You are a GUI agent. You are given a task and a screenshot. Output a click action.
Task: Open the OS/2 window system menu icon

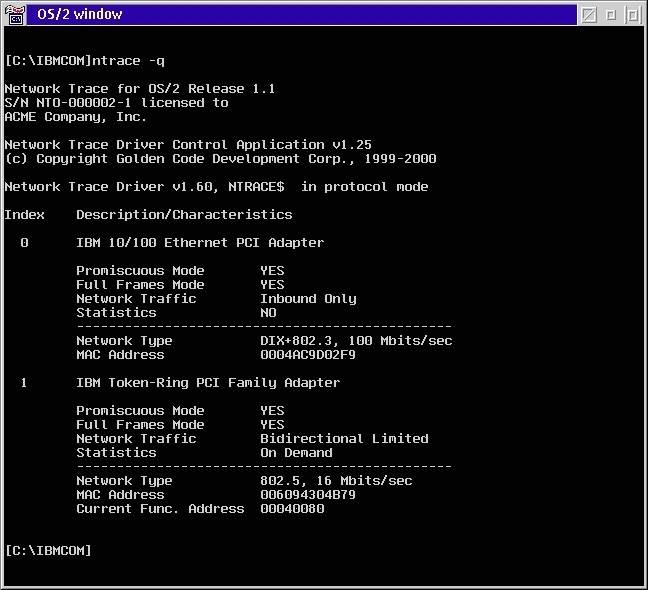15,14
